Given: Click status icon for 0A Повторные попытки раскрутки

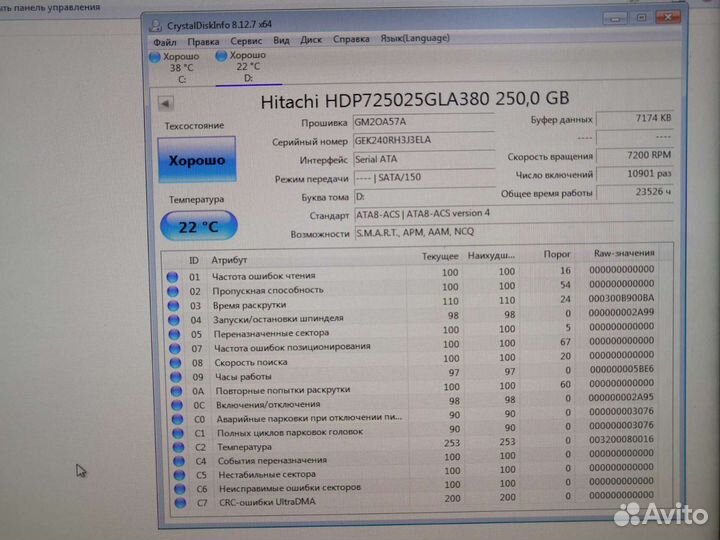Looking at the screenshot, I should [x=176, y=391].
